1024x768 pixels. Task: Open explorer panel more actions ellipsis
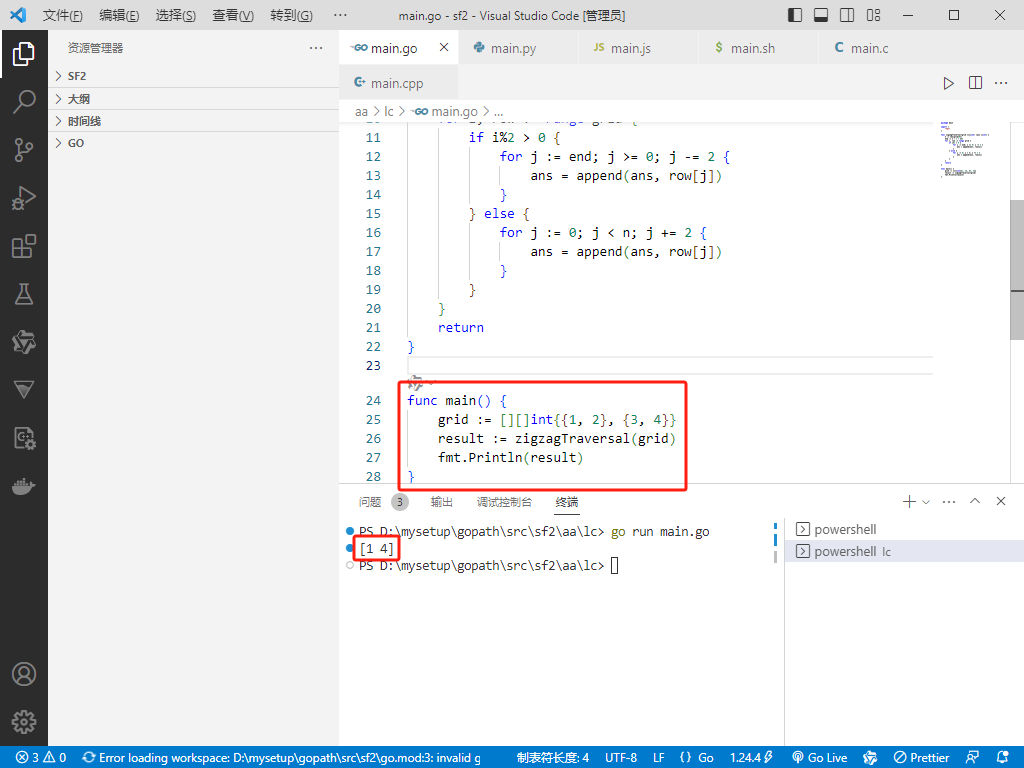tap(316, 48)
